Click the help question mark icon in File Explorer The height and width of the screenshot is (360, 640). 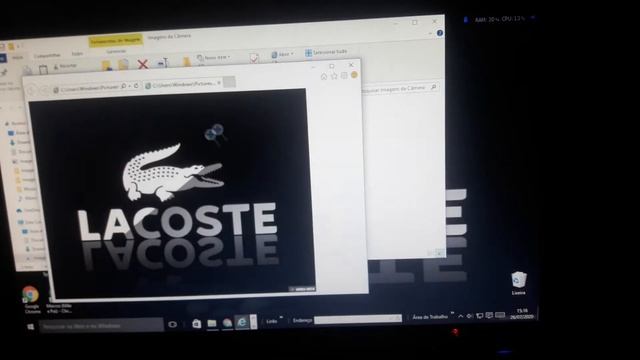440,33
